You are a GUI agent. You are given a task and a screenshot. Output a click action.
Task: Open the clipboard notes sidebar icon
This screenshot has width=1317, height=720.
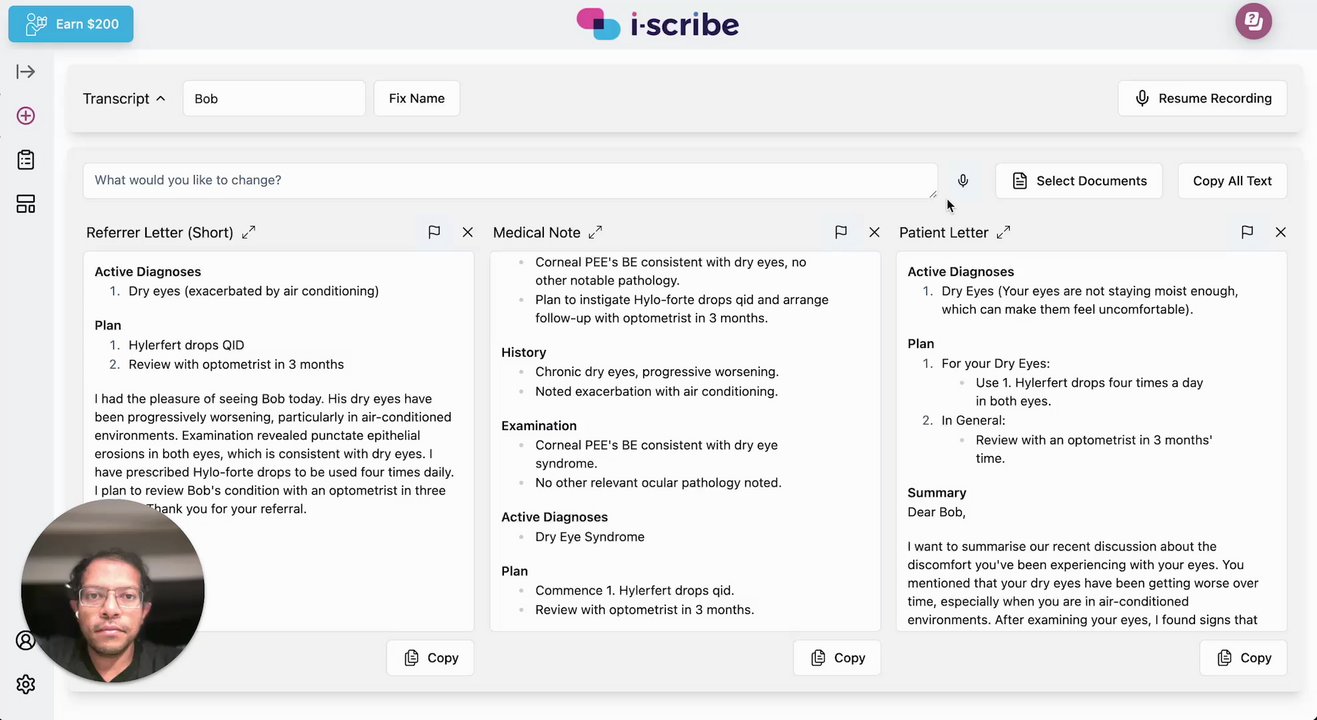[x=26, y=160]
